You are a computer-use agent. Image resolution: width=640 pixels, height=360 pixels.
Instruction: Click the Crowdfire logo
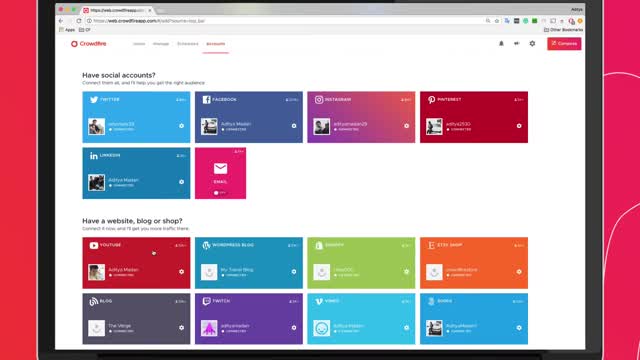89,44
